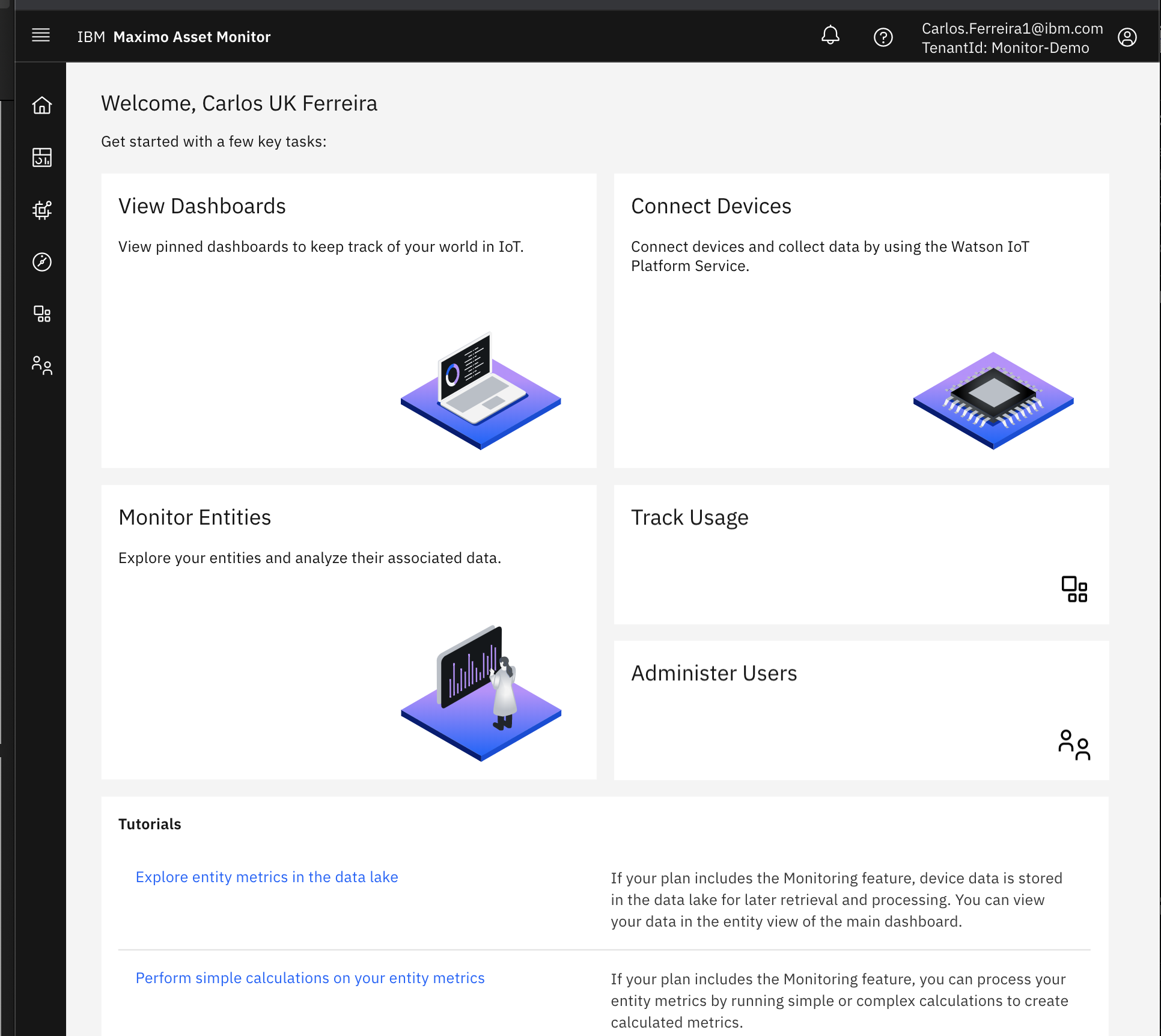Click 'Welcome, Carlos UK Ferreira' heading
The image size is (1161, 1036).
pyautogui.click(x=239, y=103)
